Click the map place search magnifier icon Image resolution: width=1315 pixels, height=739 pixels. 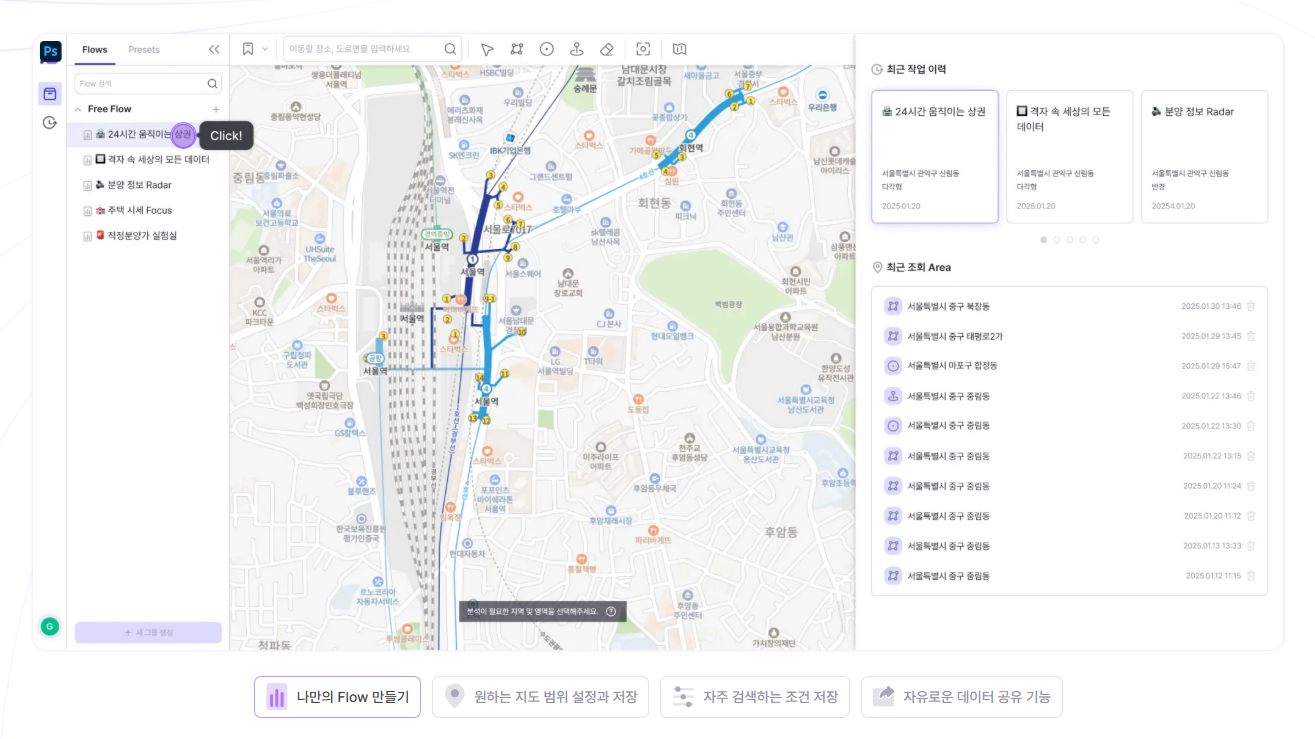[x=451, y=49]
